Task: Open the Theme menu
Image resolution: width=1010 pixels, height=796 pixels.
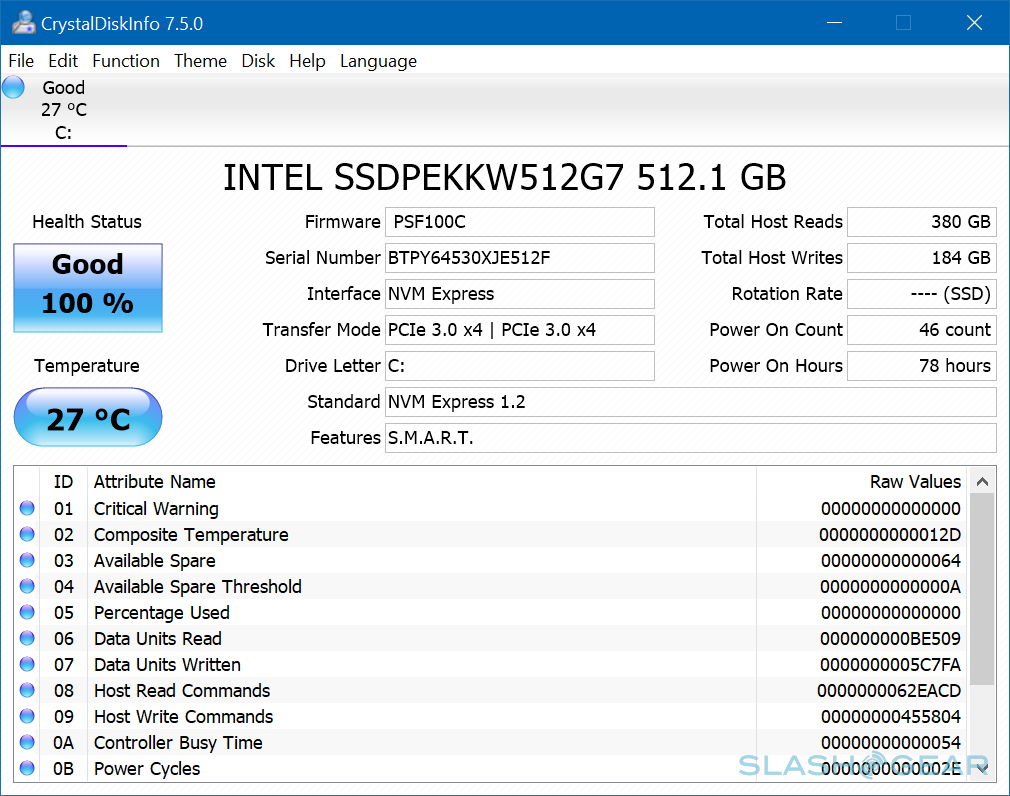Action: pos(200,61)
